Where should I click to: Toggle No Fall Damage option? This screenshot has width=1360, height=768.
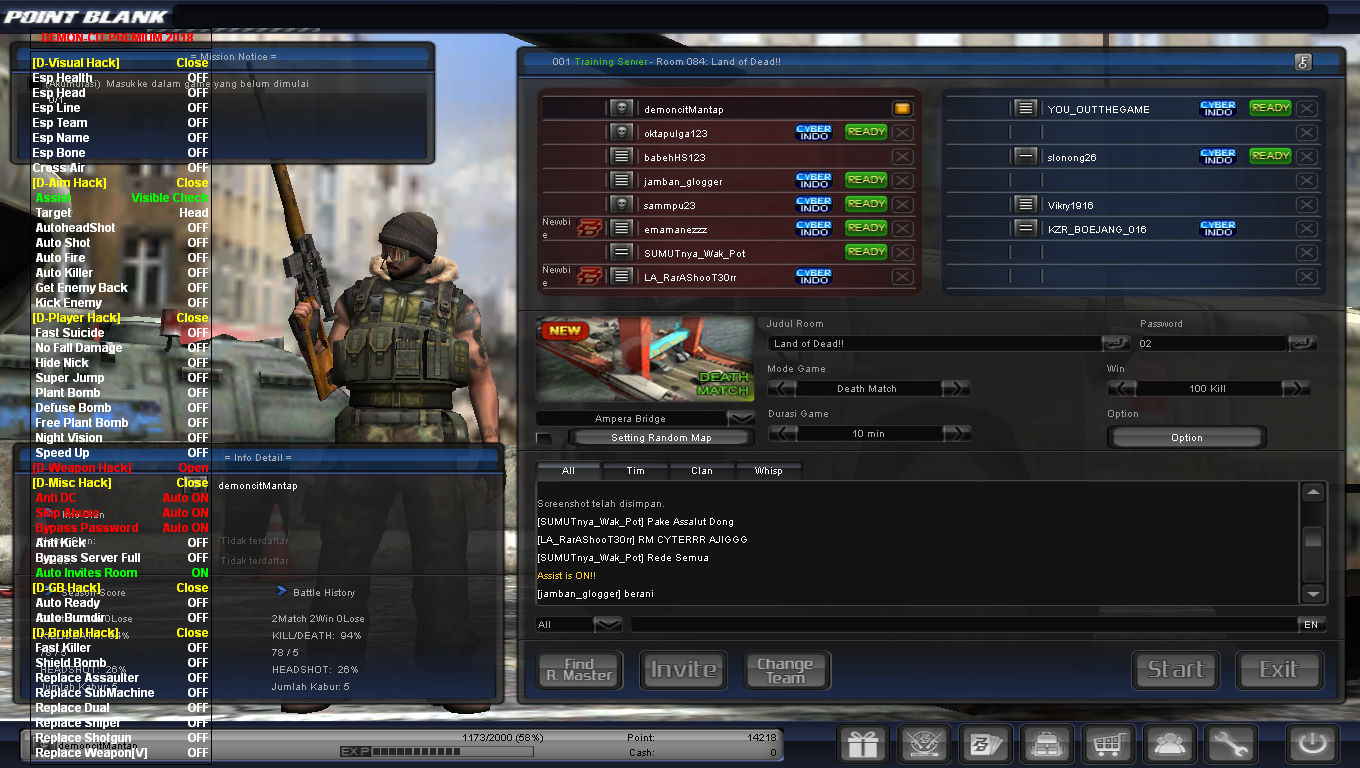point(122,348)
